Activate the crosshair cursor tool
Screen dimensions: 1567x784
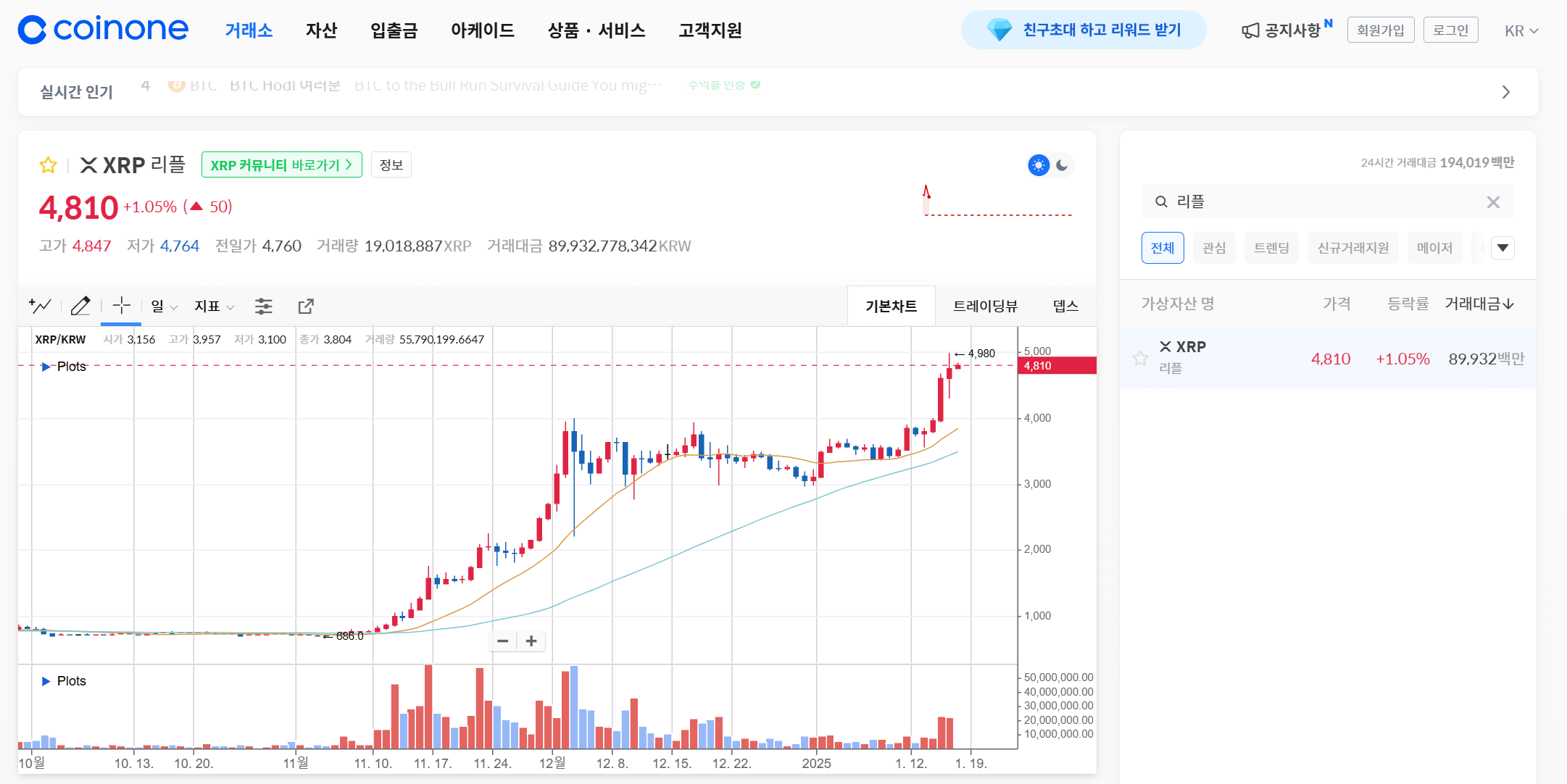pyautogui.click(x=120, y=306)
